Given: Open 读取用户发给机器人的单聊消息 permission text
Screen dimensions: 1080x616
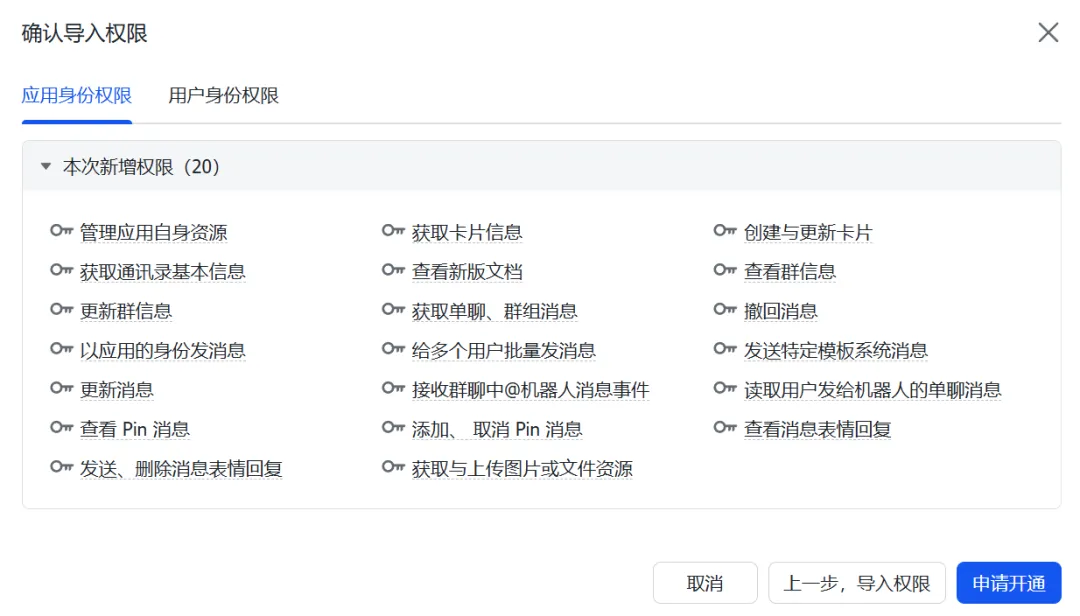Looking at the screenshot, I should [x=873, y=389].
